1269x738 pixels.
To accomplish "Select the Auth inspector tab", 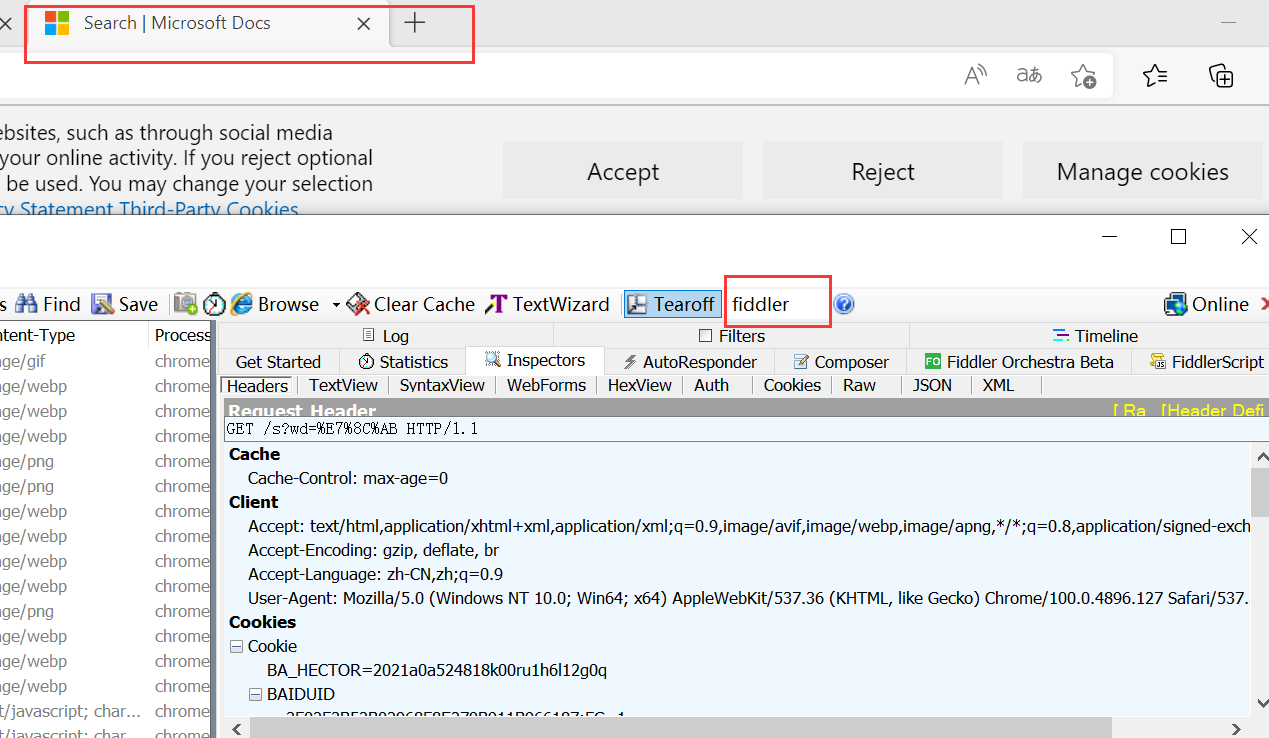I will [711, 385].
